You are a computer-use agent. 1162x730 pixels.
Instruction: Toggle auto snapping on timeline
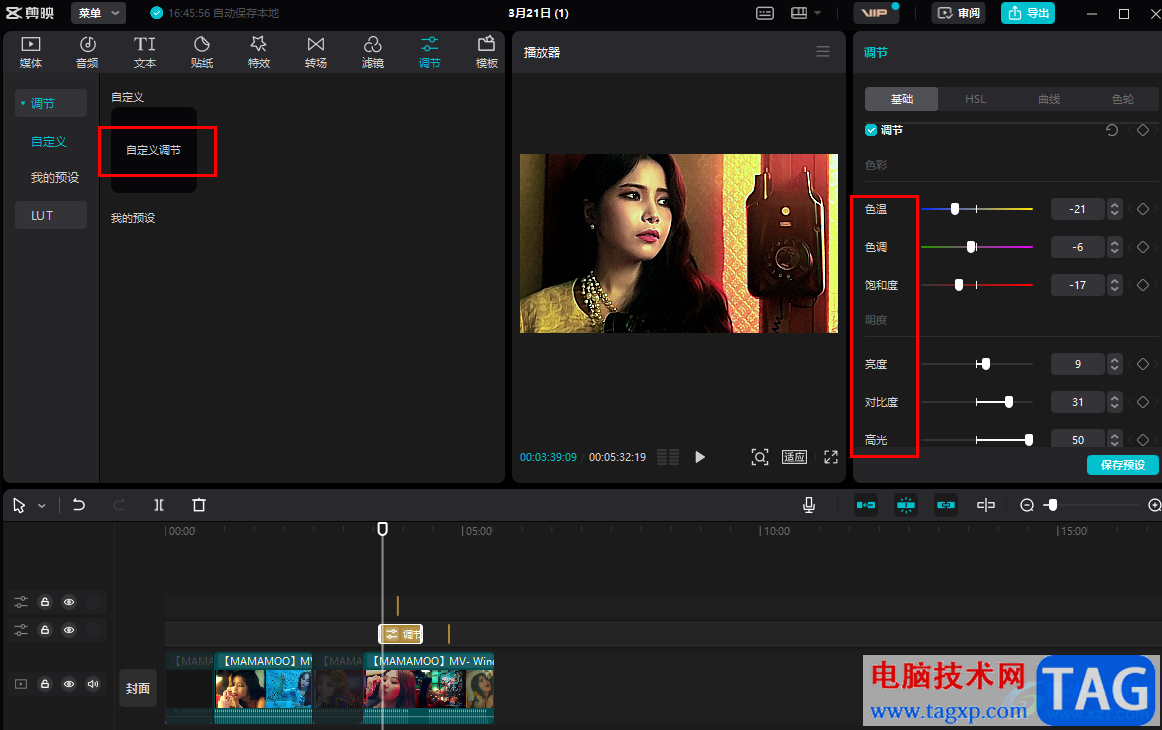(906, 505)
